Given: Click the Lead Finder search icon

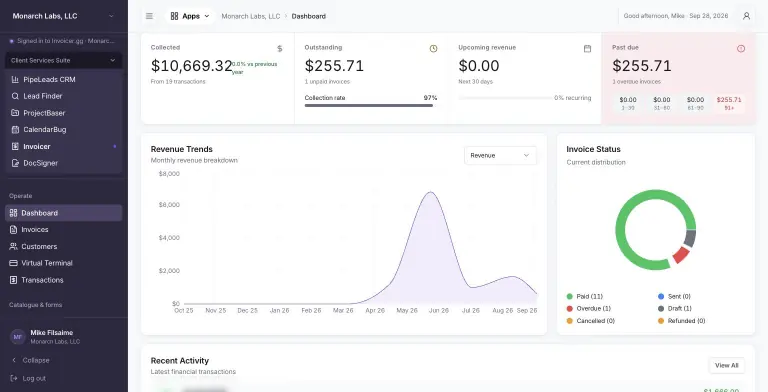Looking at the screenshot, I should (x=15, y=96).
